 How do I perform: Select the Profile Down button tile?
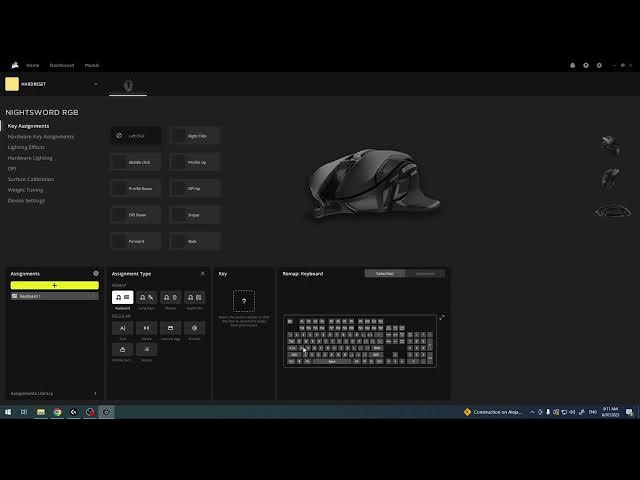pyautogui.click(x=136, y=189)
